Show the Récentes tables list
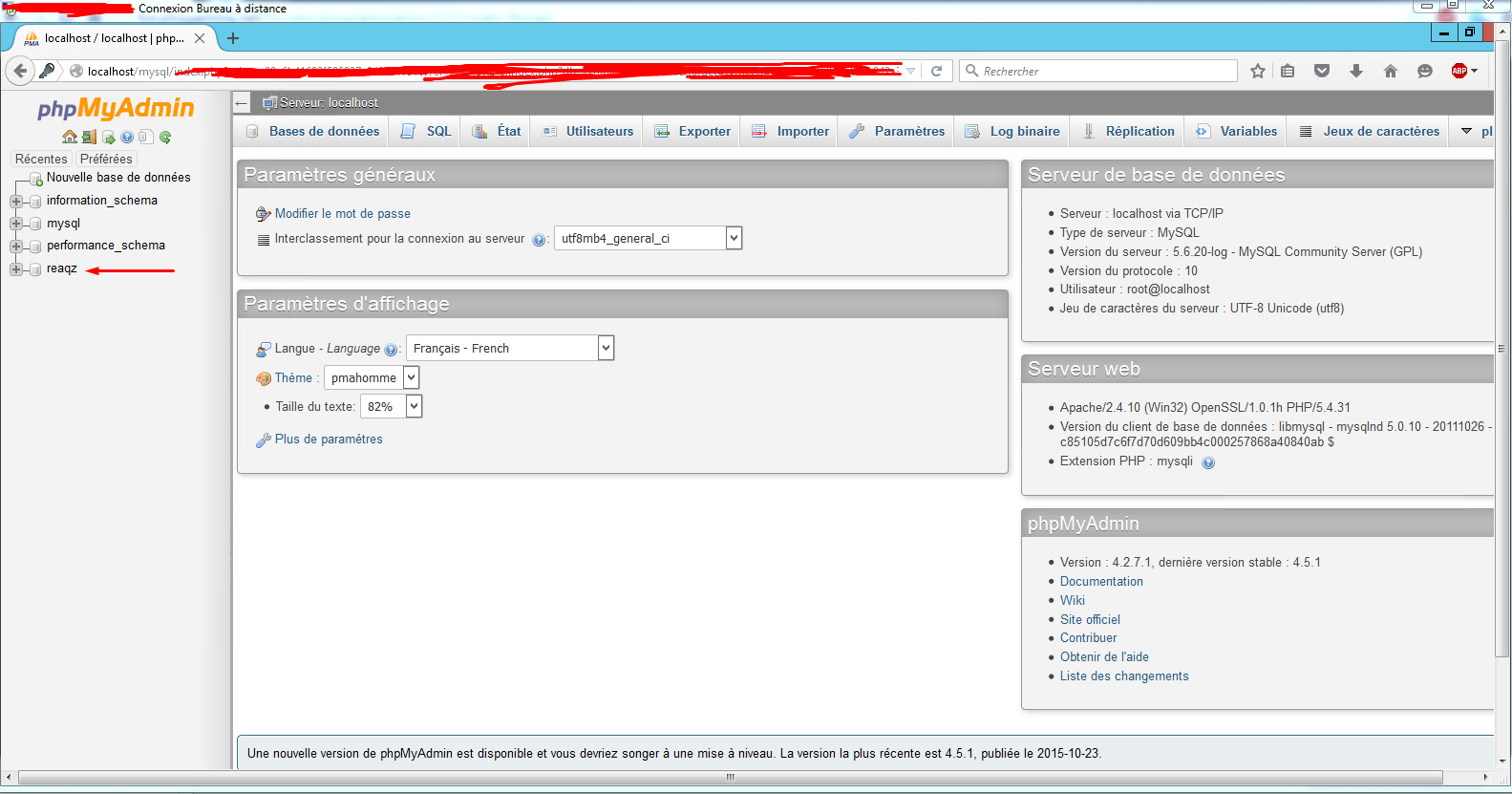 tap(41, 159)
